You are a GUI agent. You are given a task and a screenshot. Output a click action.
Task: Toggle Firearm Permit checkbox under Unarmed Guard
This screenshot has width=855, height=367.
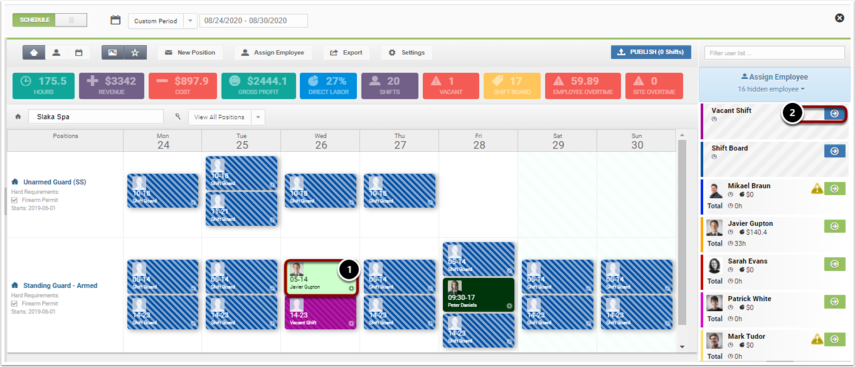pos(15,200)
